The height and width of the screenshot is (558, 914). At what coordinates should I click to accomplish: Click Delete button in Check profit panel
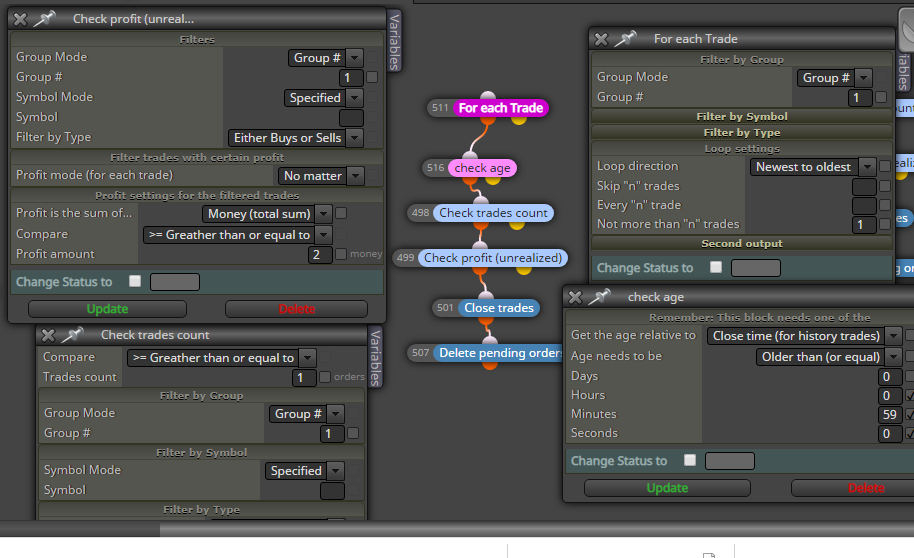point(296,309)
